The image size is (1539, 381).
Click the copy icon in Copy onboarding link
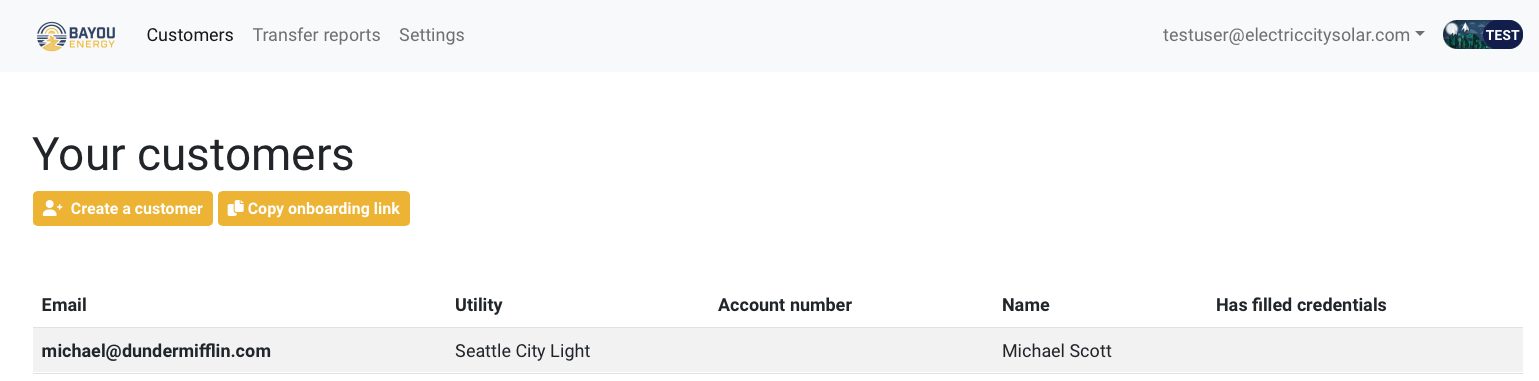tap(236, 209)
